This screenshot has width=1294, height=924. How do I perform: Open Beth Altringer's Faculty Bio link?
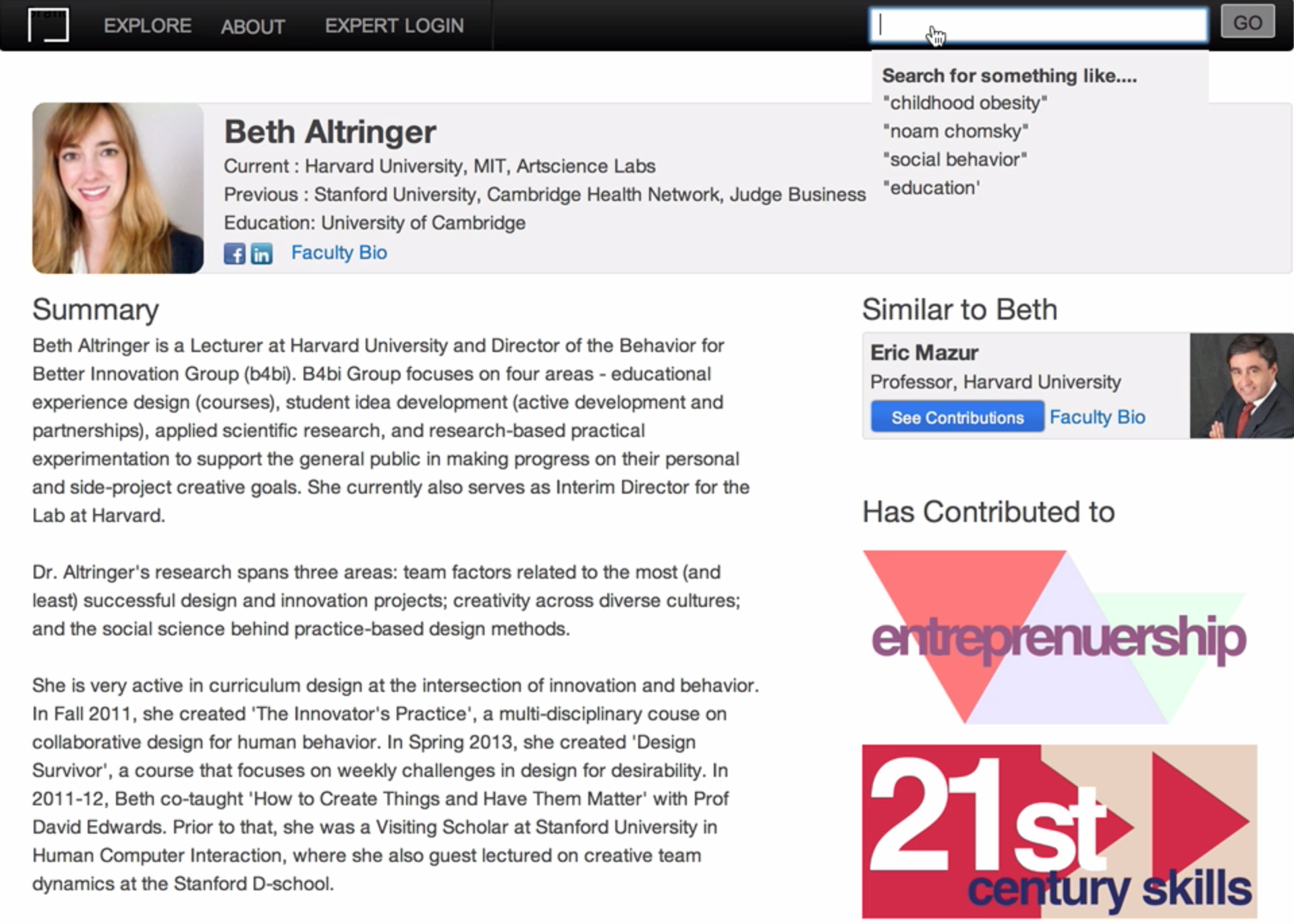pos(339,252)
